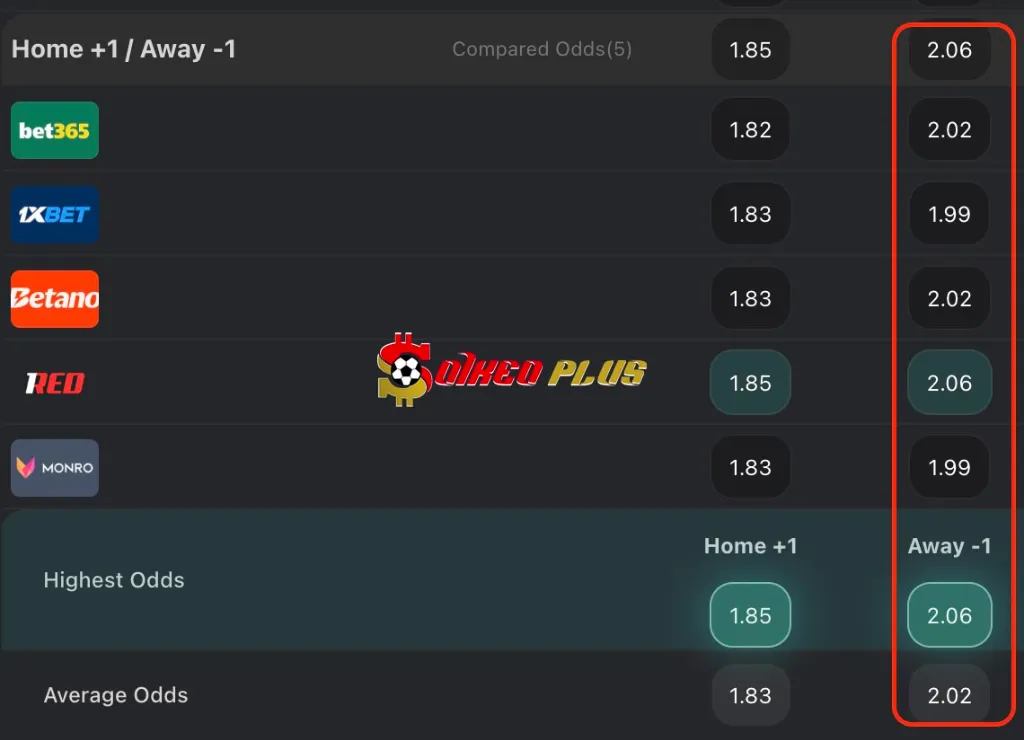Click the red highlighted Away -1 column outline
The image size is (1024, 740).
tap(951, 370)
